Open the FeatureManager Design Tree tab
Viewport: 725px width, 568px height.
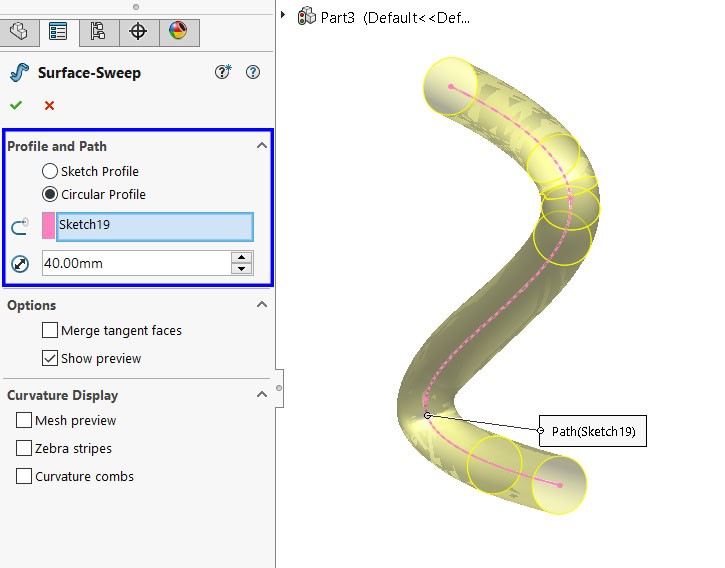tap(19, 32)
